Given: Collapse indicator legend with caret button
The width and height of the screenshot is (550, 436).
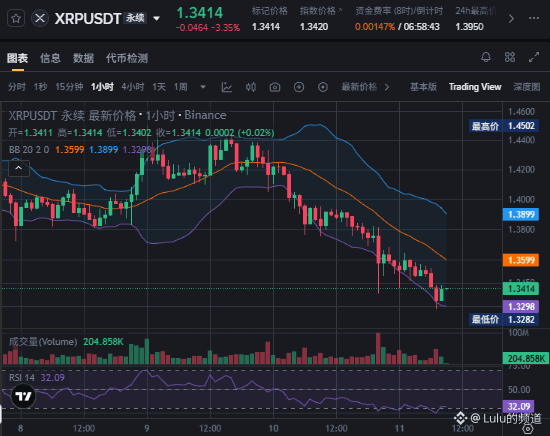Looking at the screenshot, I should pyautogui.click(x=19, y=168).
